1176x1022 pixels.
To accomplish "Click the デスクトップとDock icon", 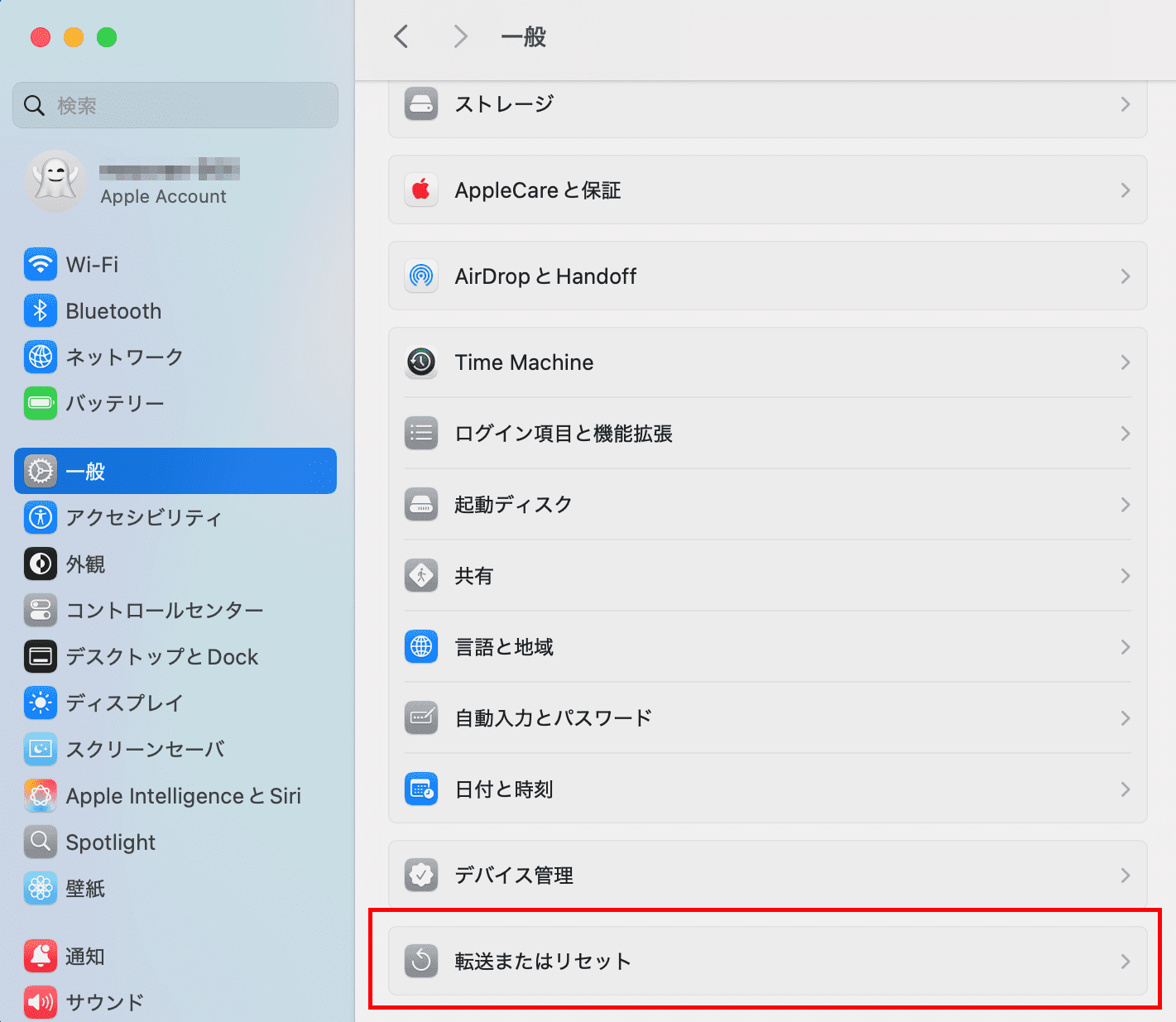I will click(41, 656).
